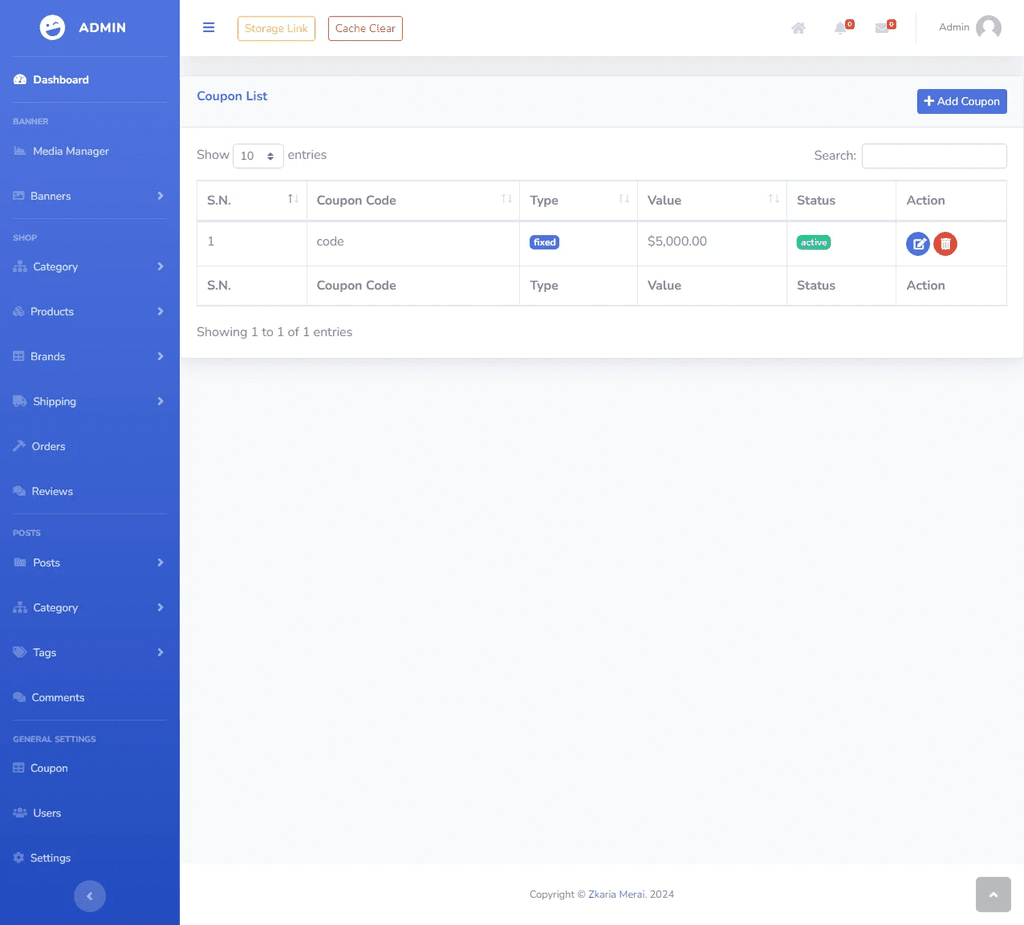
Task: Expand the Tags submenu chevron
Action: coord(160,652)
